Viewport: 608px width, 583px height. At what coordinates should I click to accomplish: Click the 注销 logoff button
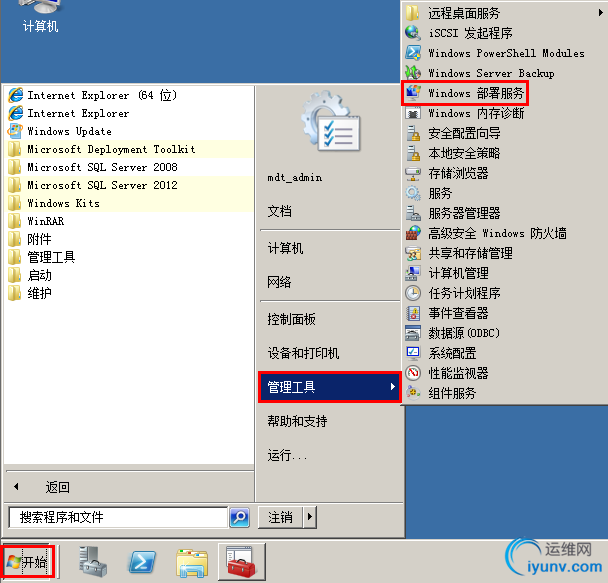[x=280, y=517]
